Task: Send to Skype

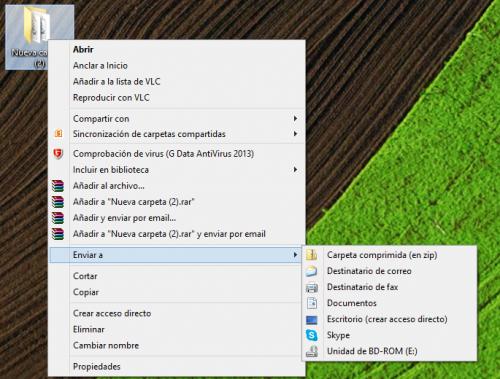Action: 389,335
